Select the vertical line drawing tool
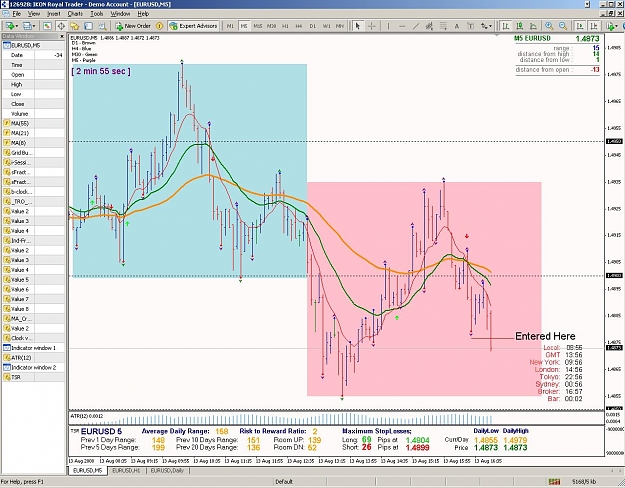Image resolution: width=625 pixels, height=488 pixels. coord(388,26)
